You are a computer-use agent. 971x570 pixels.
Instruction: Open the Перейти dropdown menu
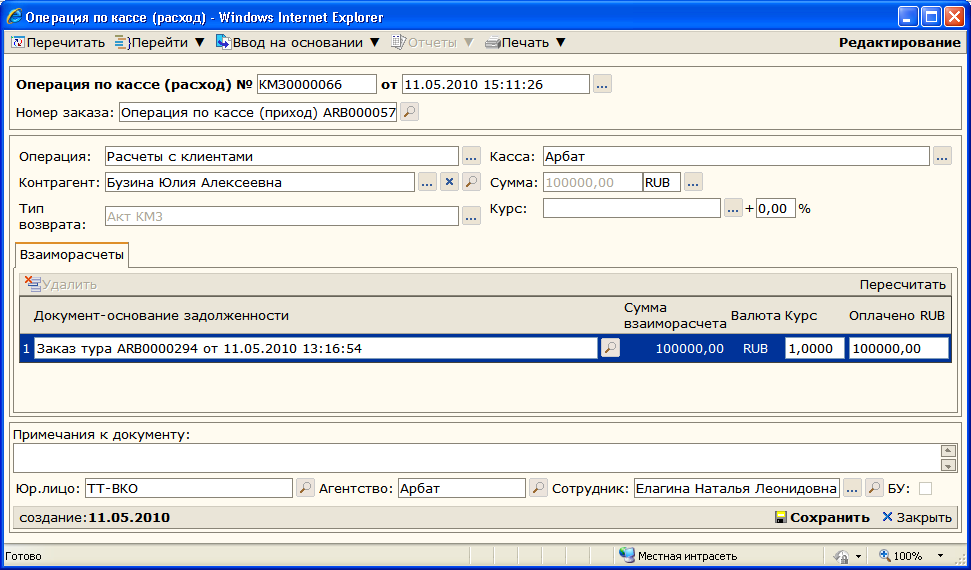pos(160,43)
